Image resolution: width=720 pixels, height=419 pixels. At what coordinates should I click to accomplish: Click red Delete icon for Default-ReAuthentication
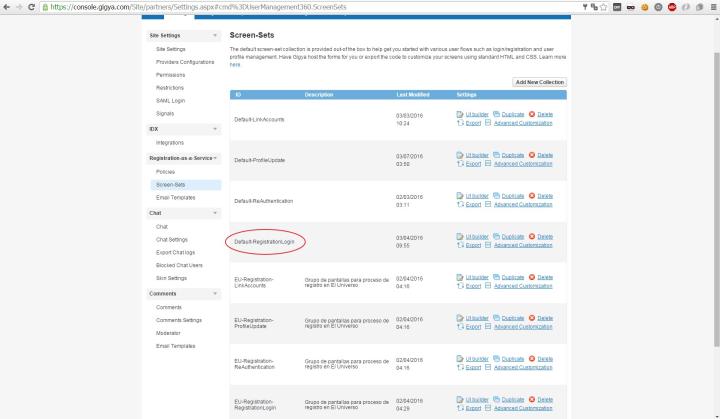(532, 196)
